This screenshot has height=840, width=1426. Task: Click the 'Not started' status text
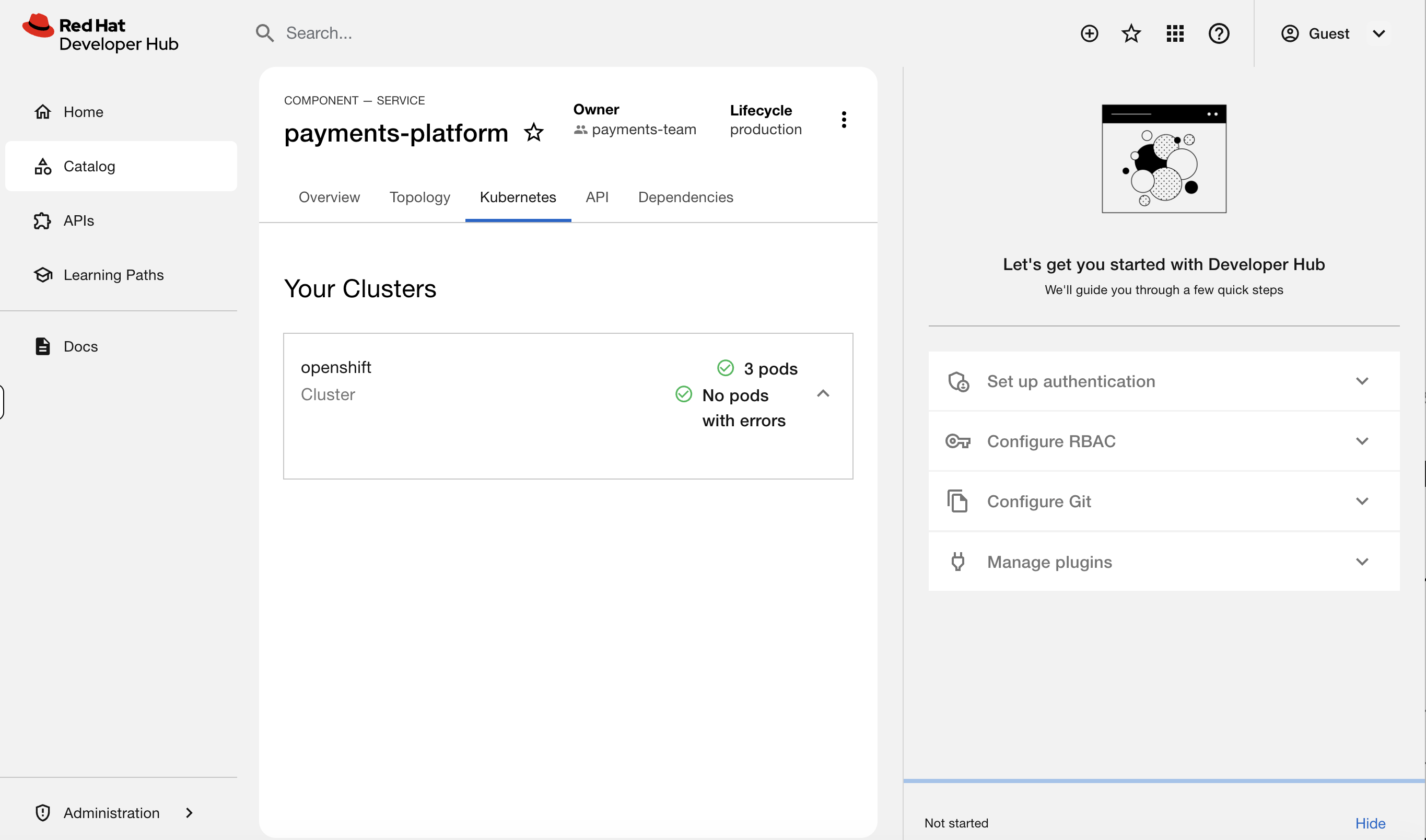pyautogui.click(x=956, y=823)
